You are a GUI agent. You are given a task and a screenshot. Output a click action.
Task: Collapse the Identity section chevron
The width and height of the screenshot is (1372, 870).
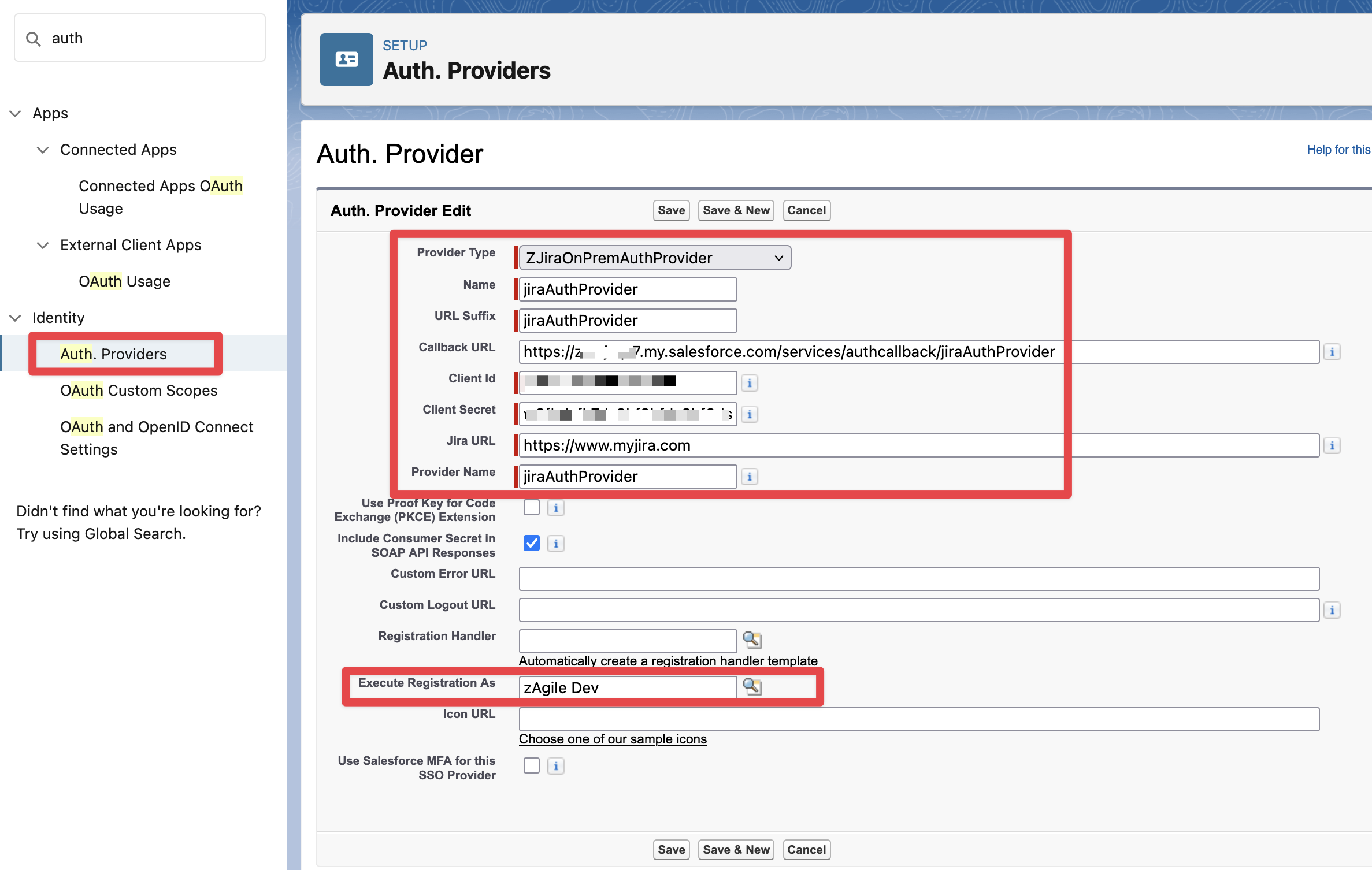pos(16,318)
